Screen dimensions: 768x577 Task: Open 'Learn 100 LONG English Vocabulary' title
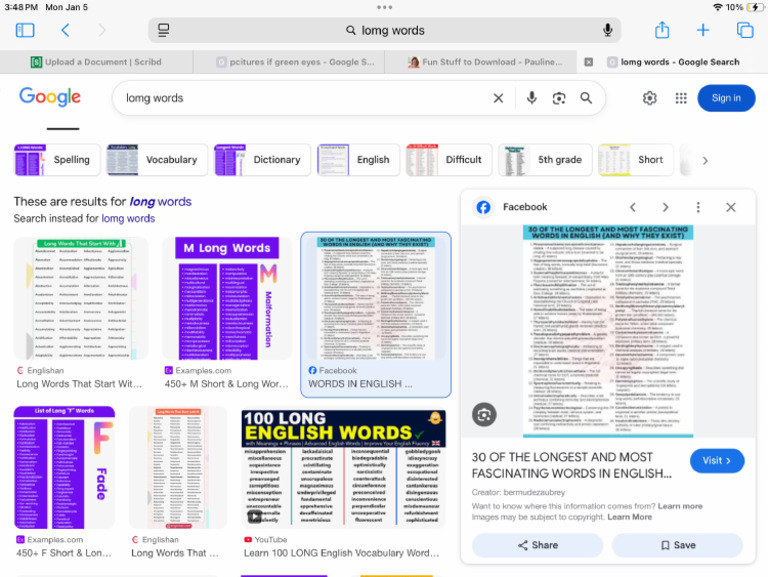pos(341,553)
